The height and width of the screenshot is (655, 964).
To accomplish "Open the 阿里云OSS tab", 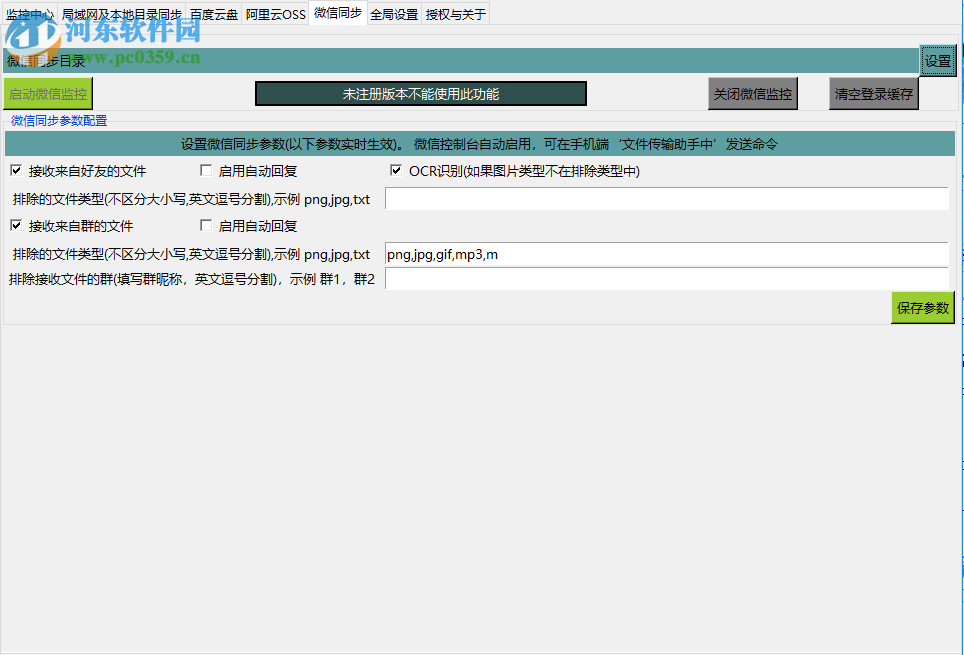I will (x=275, y=14).
